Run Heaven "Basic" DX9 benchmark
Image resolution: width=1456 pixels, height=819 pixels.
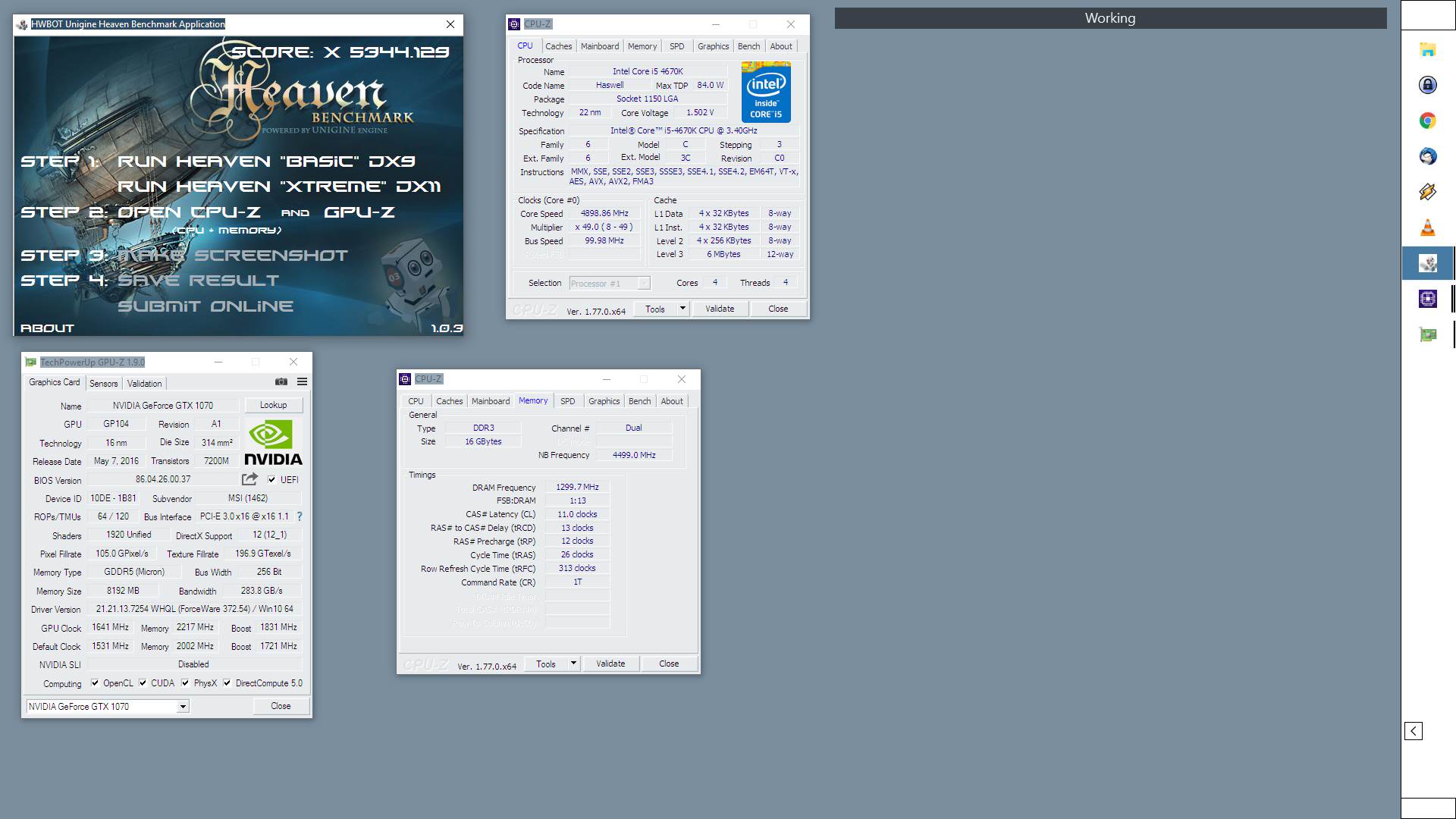[x=266, y=162]
